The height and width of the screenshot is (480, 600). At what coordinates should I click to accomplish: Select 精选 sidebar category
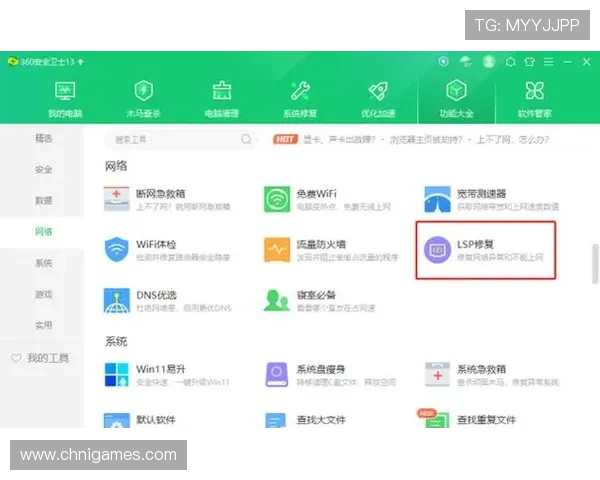click(x=43, y=138)
